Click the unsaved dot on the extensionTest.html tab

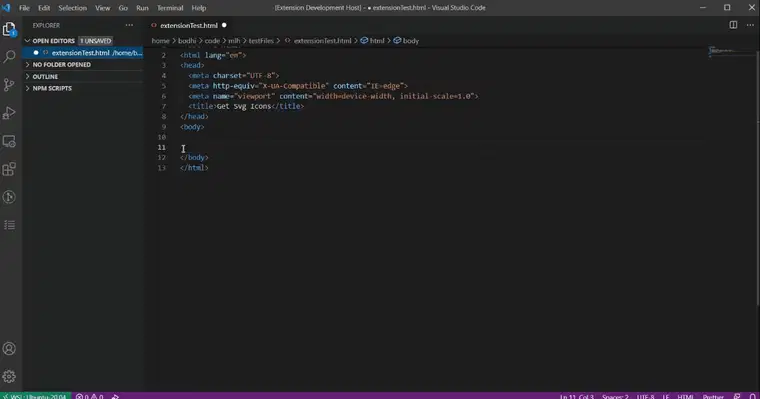click(x=224, y=25)
